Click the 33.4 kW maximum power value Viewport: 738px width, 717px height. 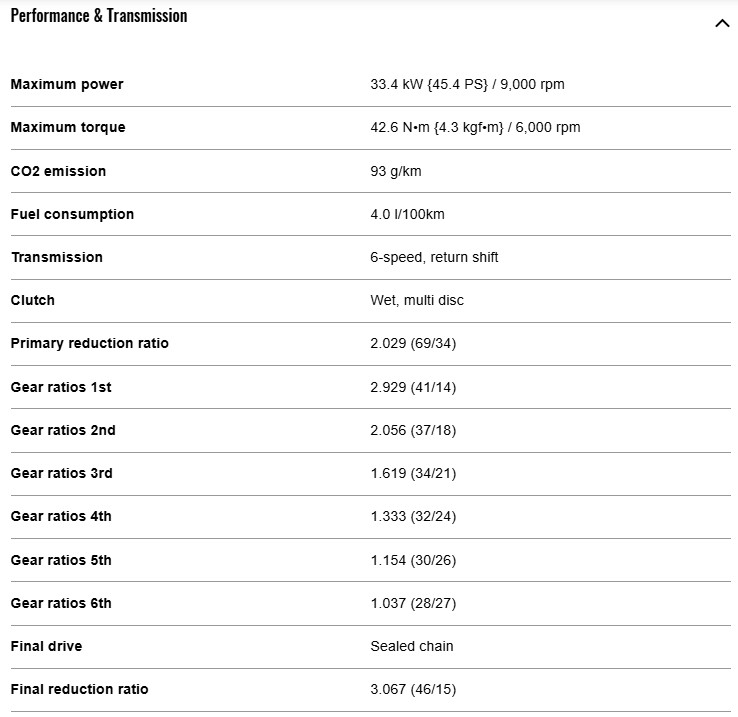pos(467,85)
